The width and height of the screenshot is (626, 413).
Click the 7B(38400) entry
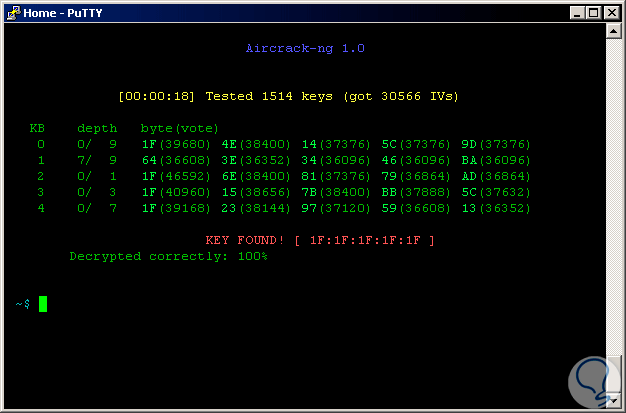click(336, 192)
